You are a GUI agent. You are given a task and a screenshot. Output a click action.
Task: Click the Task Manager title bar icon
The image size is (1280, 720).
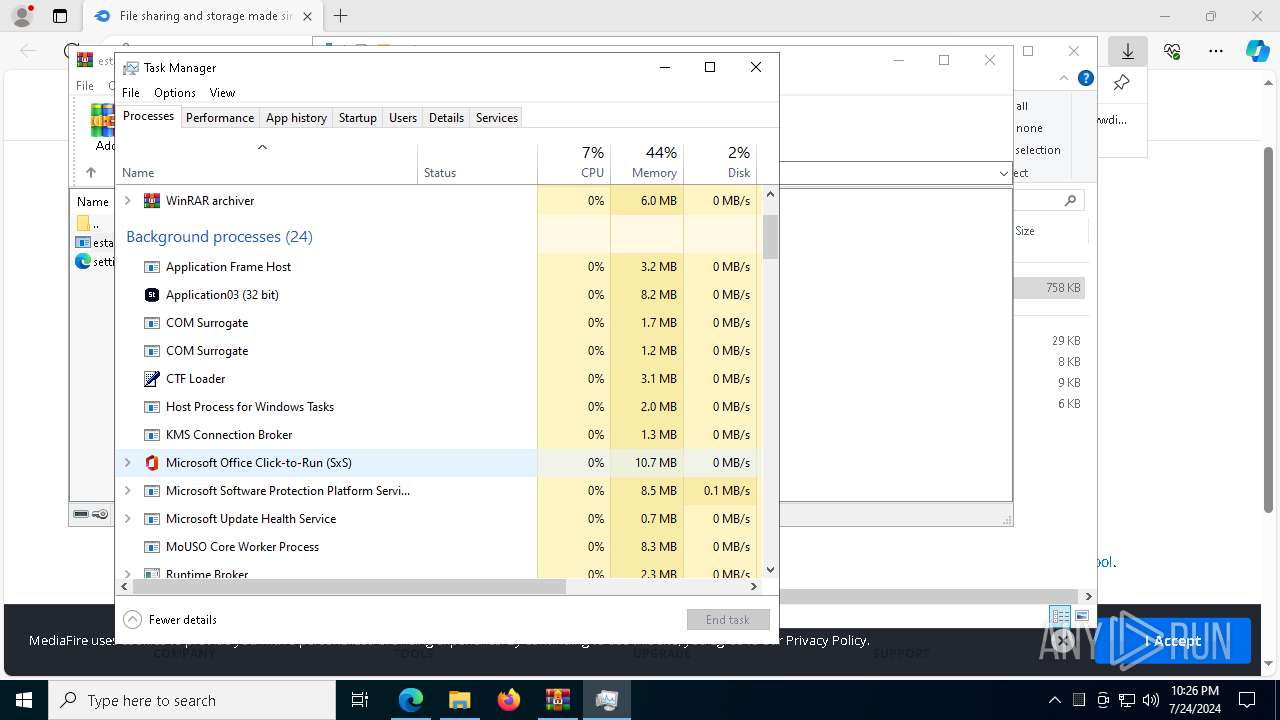131,68
